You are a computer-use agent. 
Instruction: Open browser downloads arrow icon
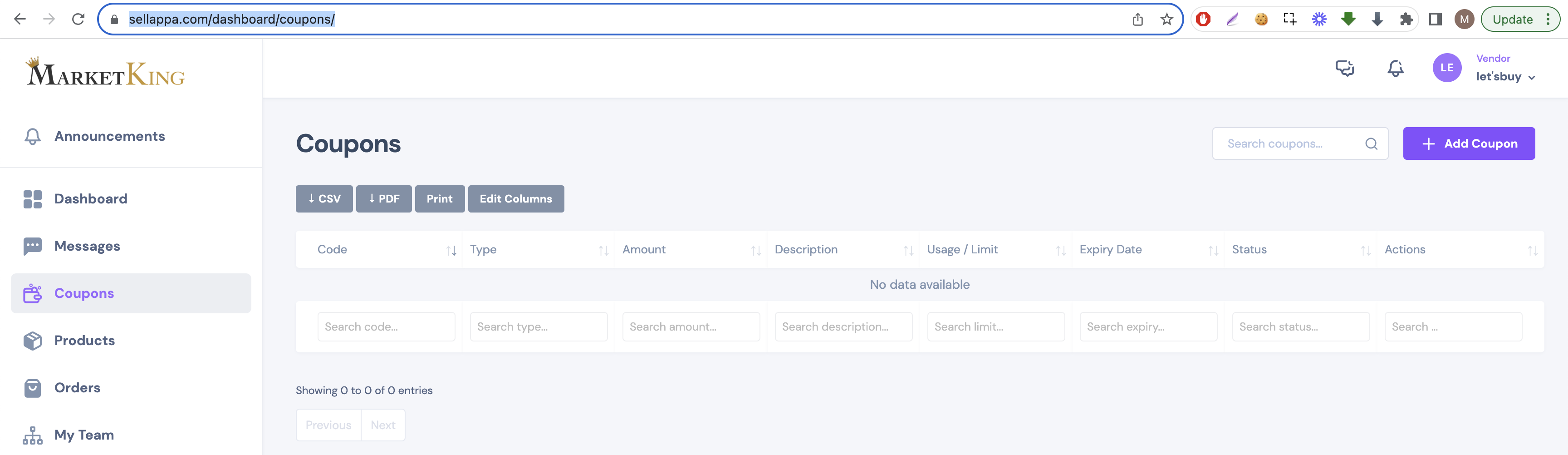1377,20
